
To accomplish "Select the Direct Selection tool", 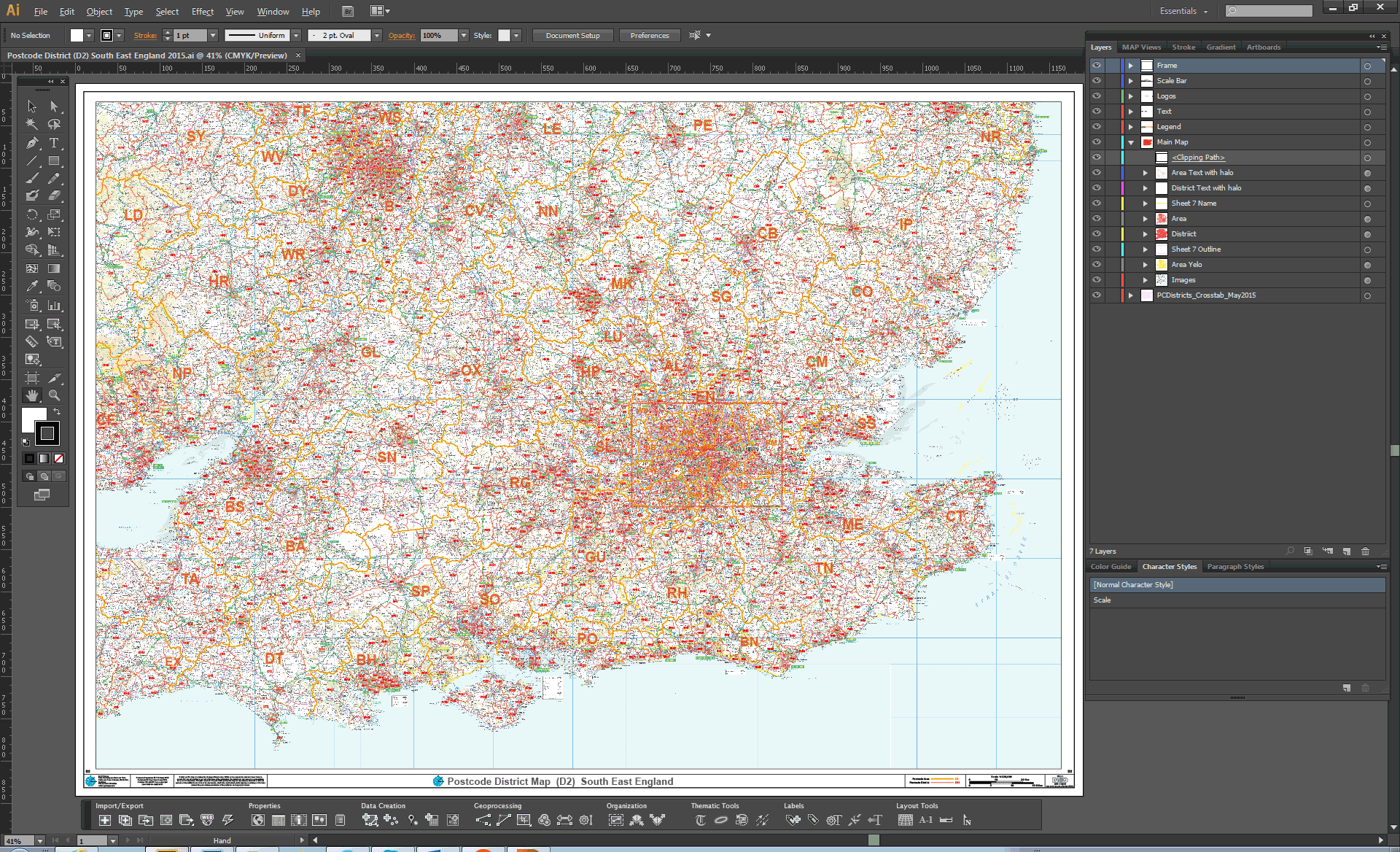I will coord(54,106).
